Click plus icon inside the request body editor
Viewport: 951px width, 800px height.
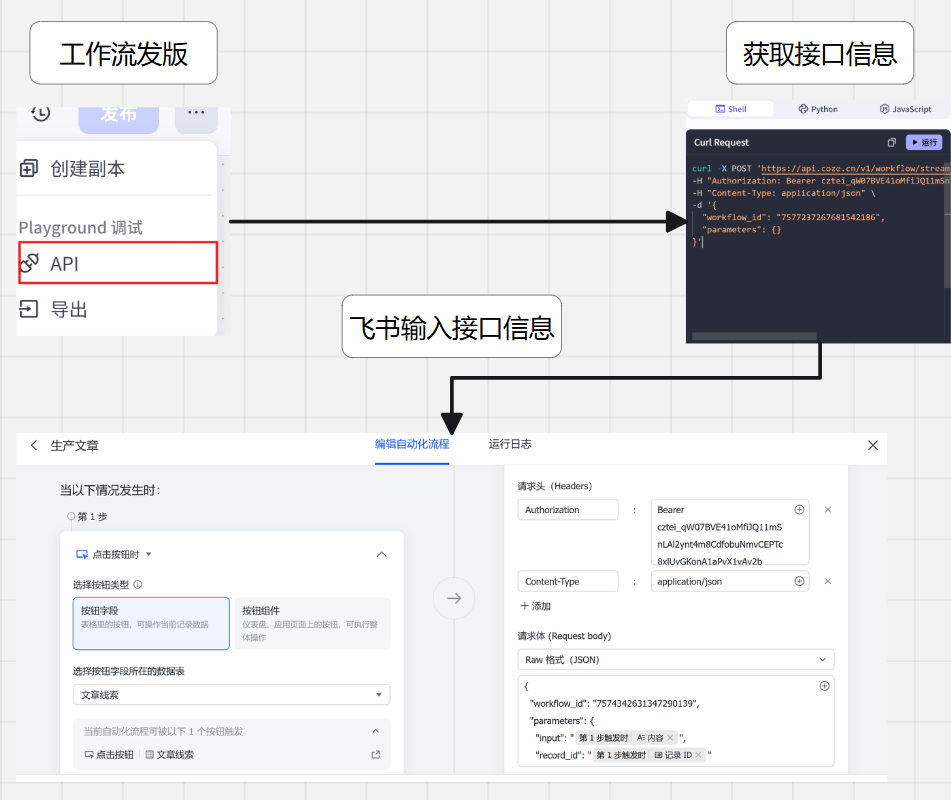824,685
